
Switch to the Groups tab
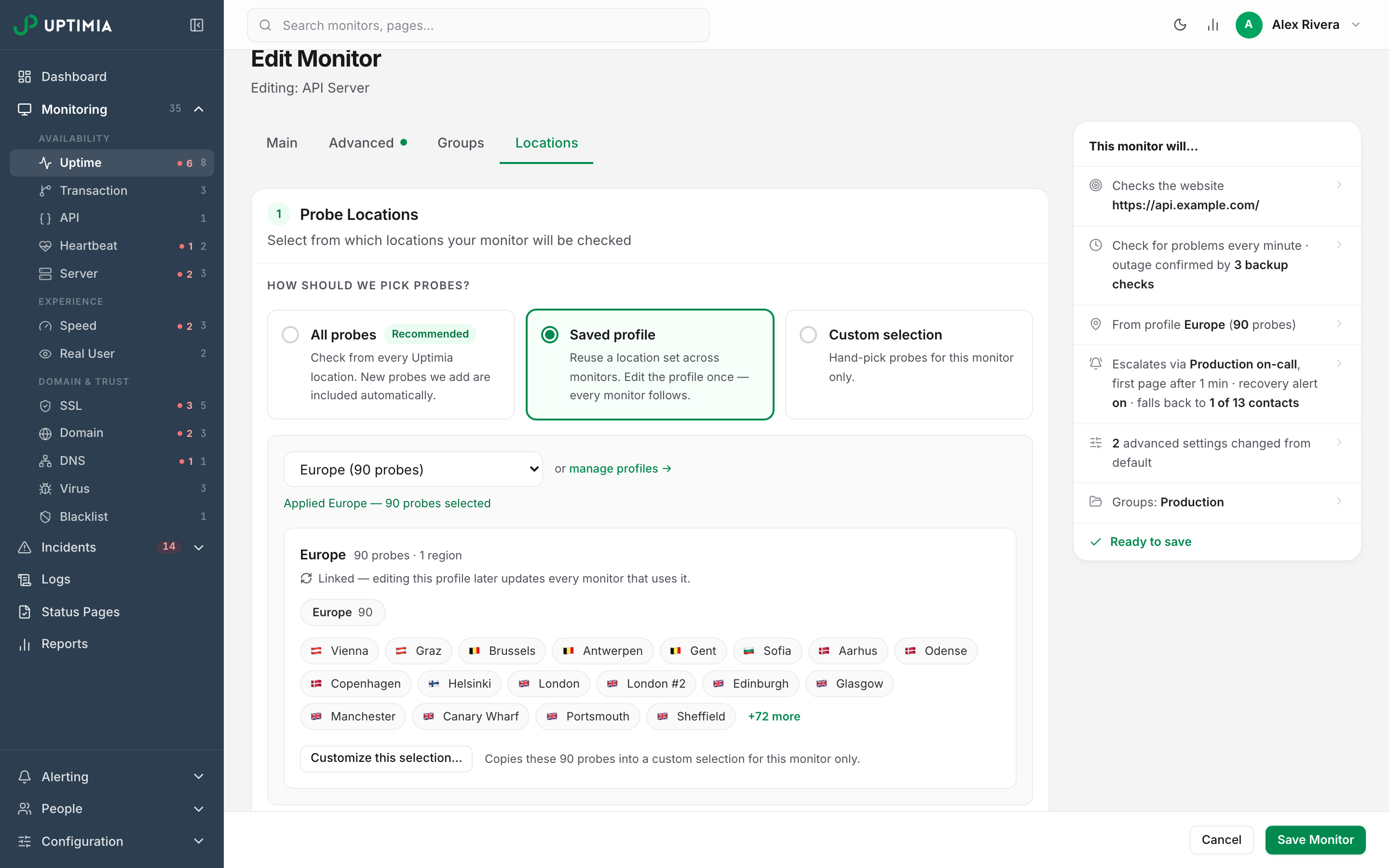pos(461,143)
